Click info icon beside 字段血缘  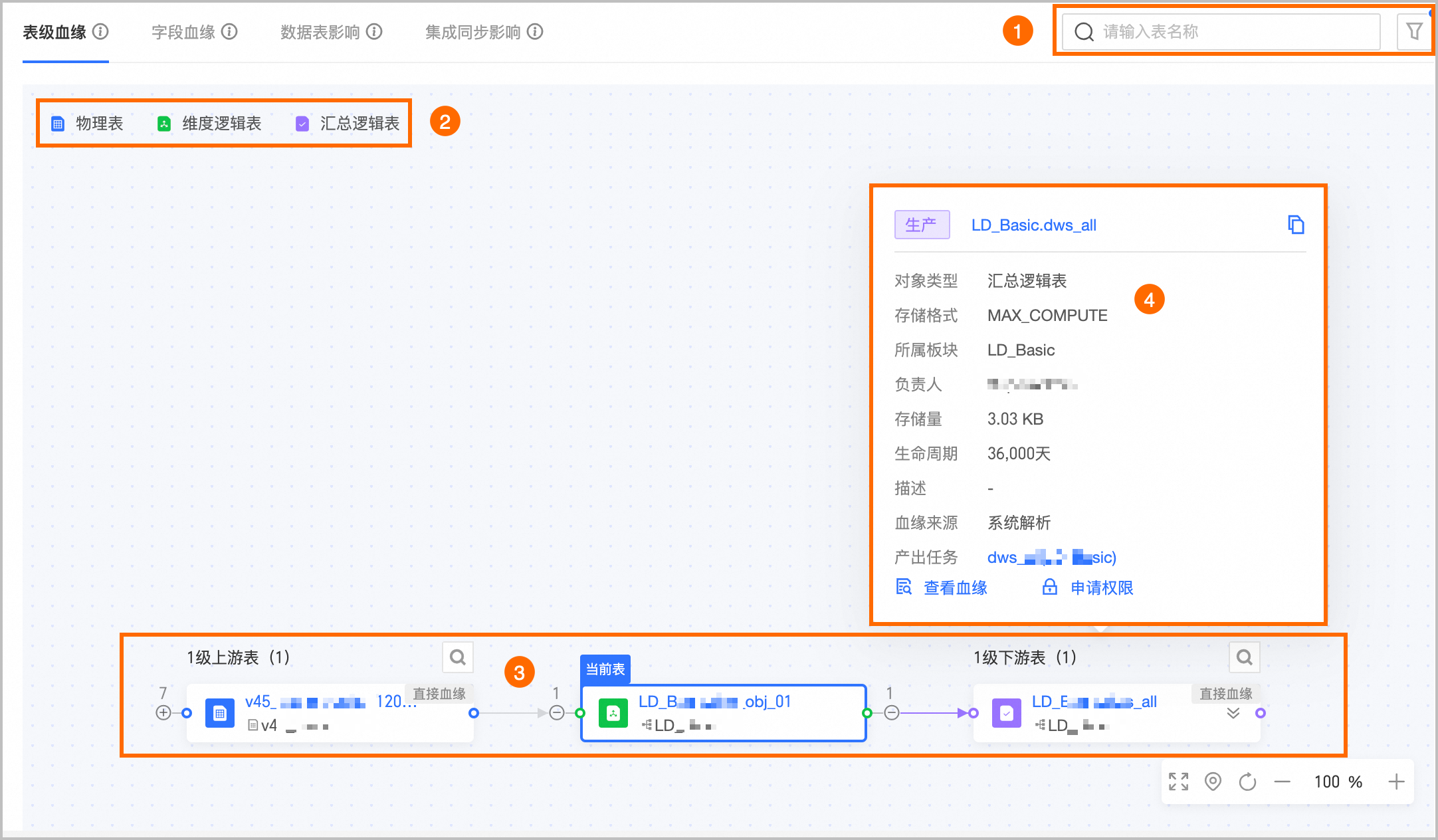click(229, 31)
